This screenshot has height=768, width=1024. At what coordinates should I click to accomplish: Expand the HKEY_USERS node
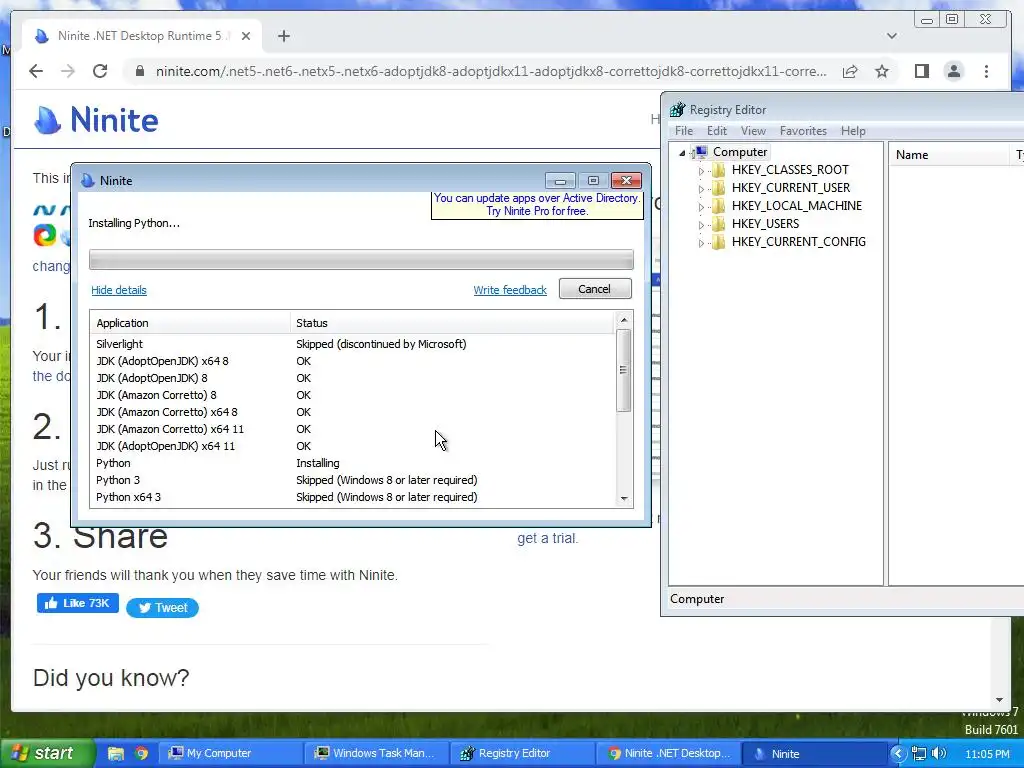(701, 225)
